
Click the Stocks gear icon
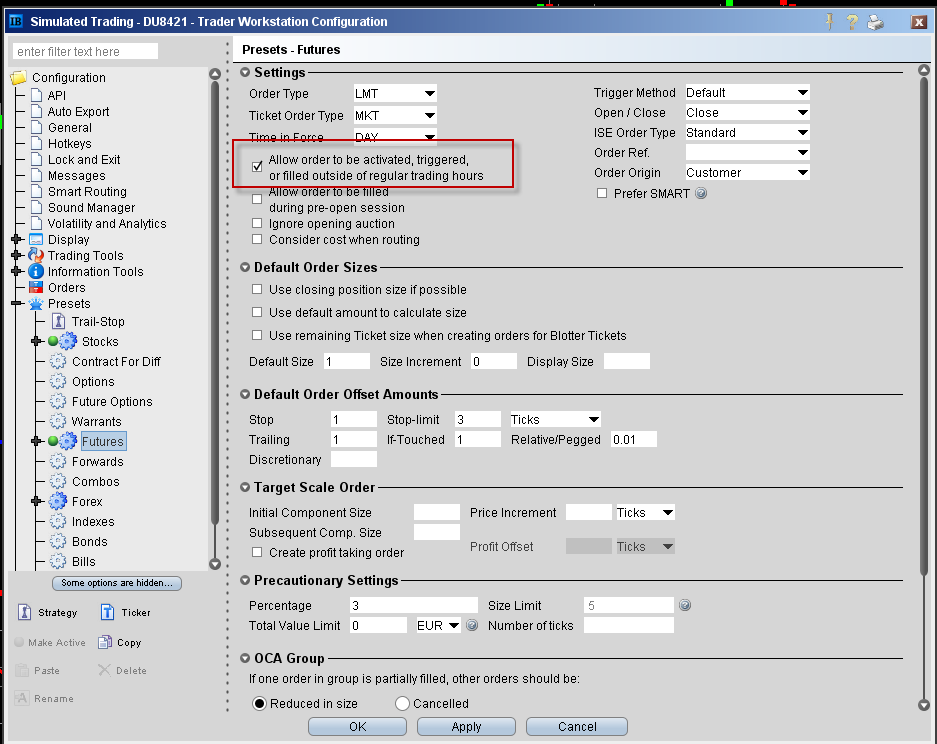tap(68, 341)
